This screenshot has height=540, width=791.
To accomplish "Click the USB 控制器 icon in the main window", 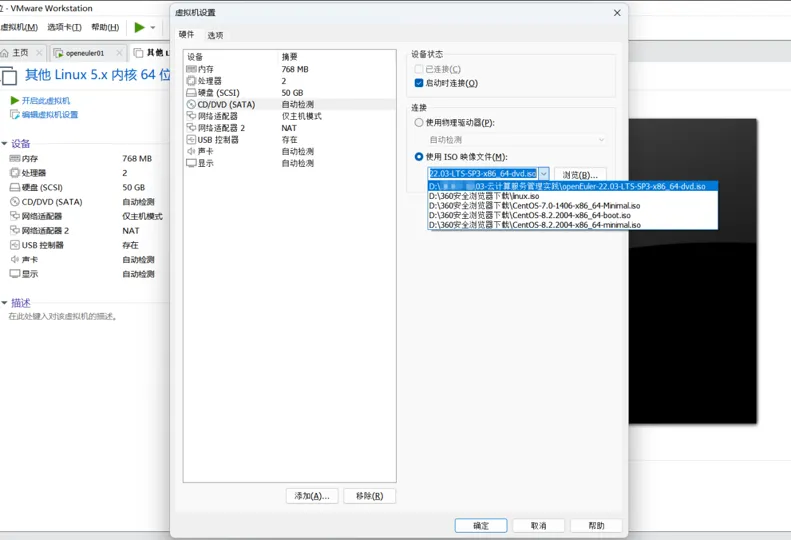I will click(15, 245).
